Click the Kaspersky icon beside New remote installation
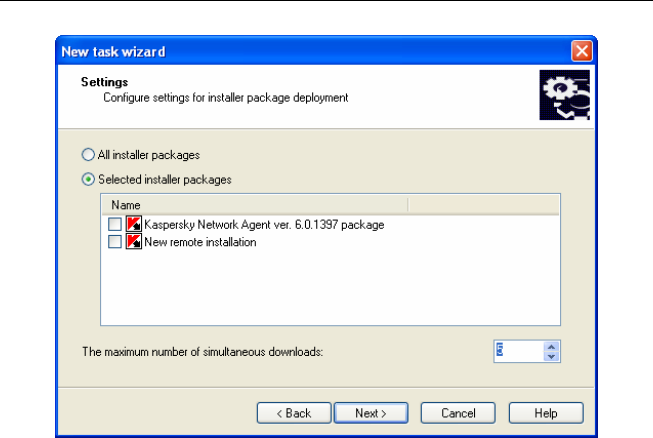 pyautogui.click(x=134, y=242)
